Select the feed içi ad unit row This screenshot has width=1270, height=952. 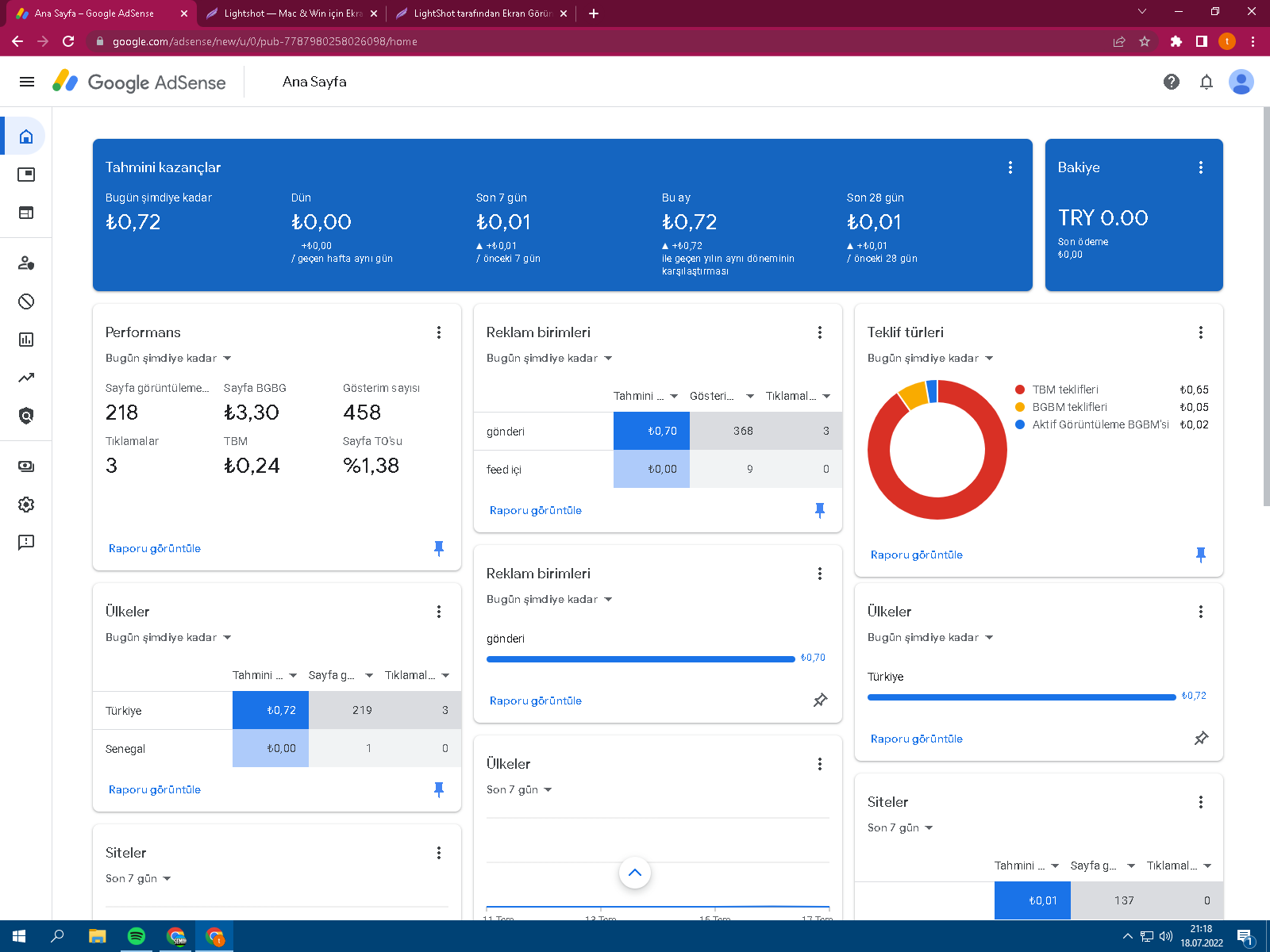tap(658, 469)
